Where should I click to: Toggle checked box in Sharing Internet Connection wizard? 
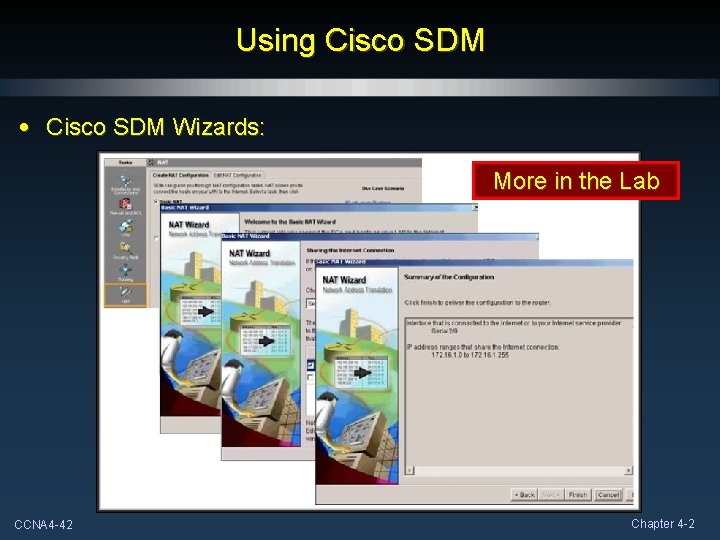(x=311, y=366)
